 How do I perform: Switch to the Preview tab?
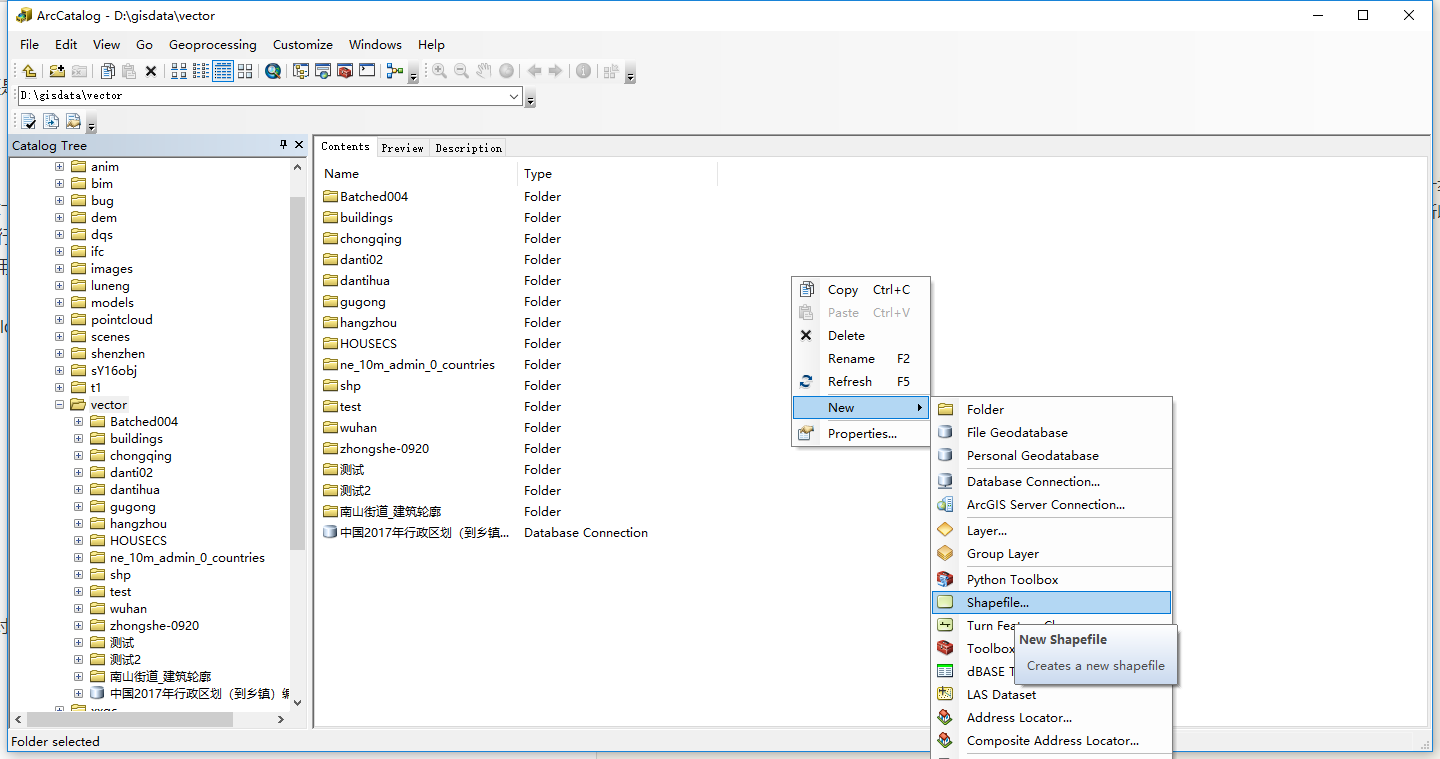[x=402, y=148]
